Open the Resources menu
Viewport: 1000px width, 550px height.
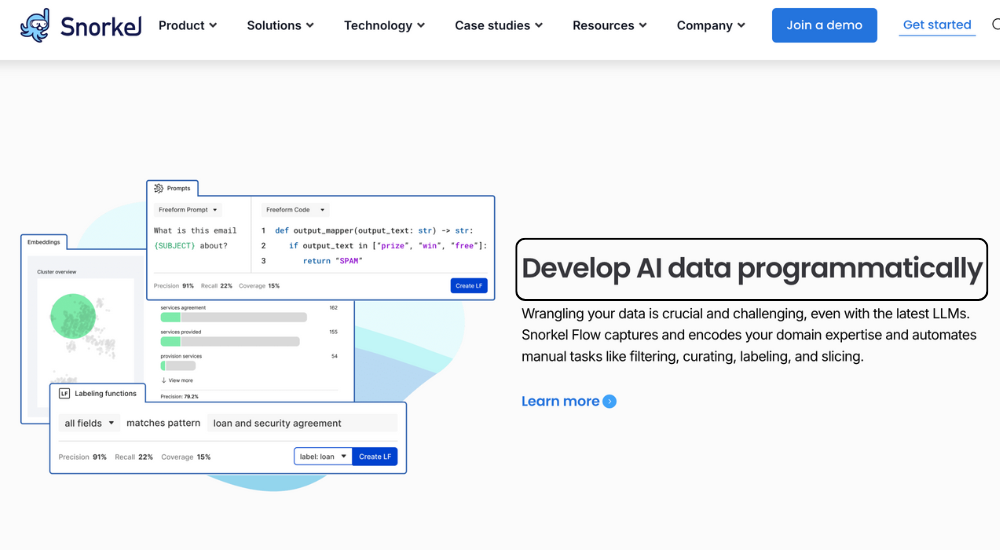[609, 26]
